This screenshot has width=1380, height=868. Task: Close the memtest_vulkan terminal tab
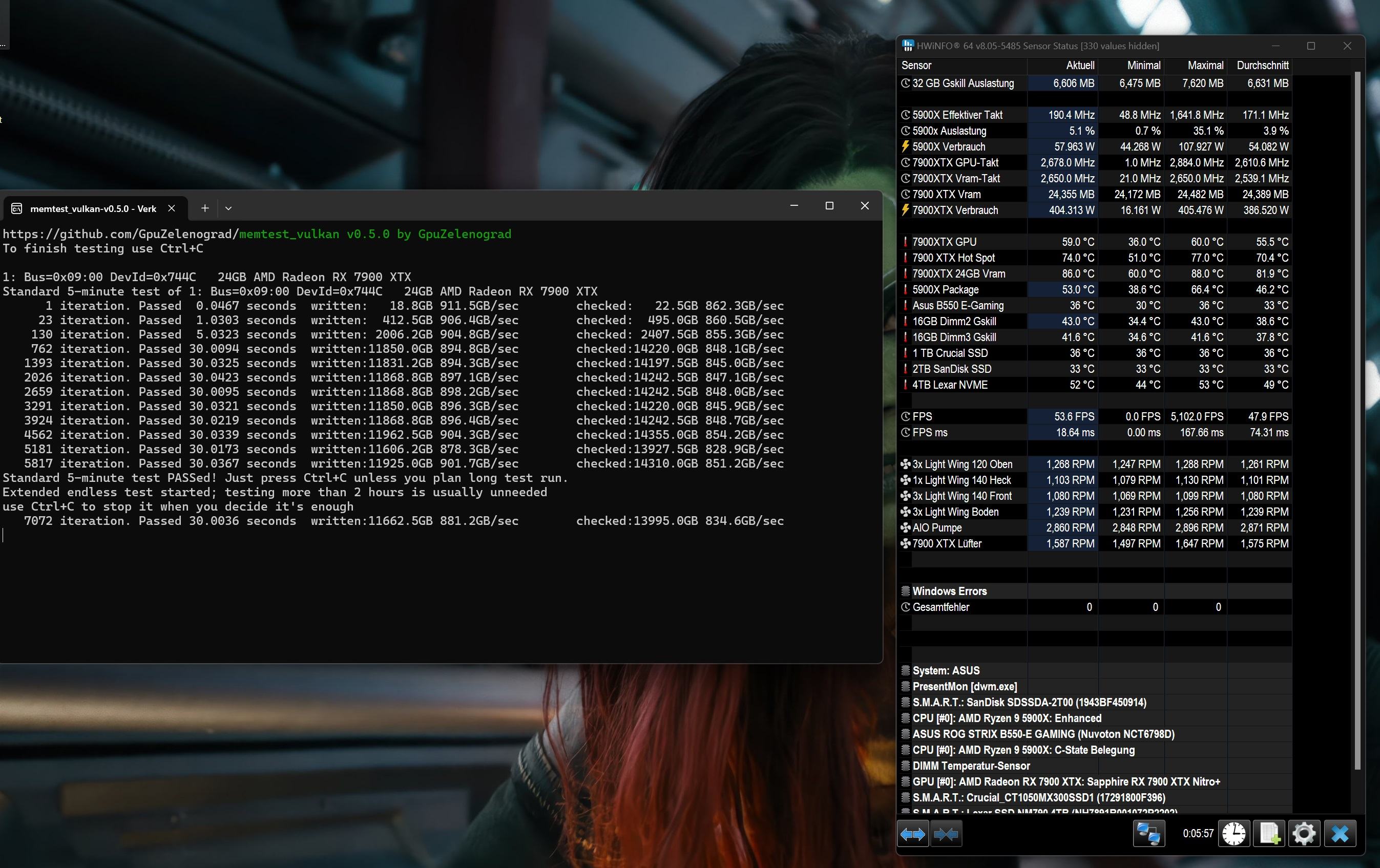pos(172,208)
